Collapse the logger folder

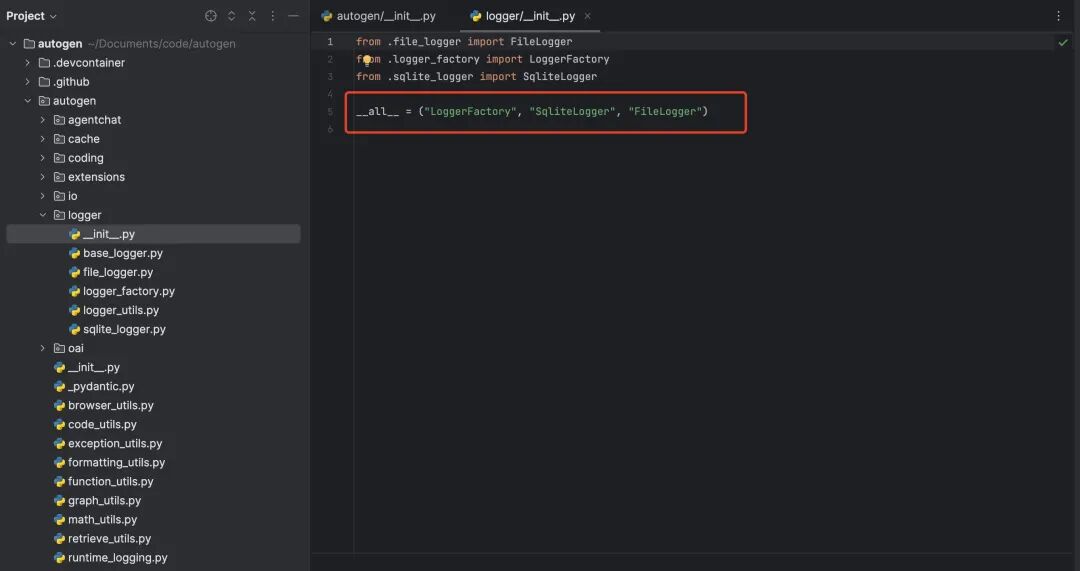43,215
